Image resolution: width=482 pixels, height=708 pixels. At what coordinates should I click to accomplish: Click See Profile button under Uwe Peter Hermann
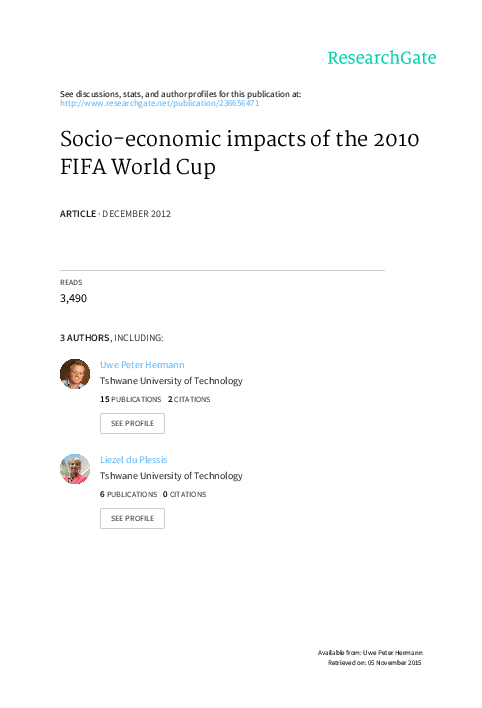[x=132, y=424]
